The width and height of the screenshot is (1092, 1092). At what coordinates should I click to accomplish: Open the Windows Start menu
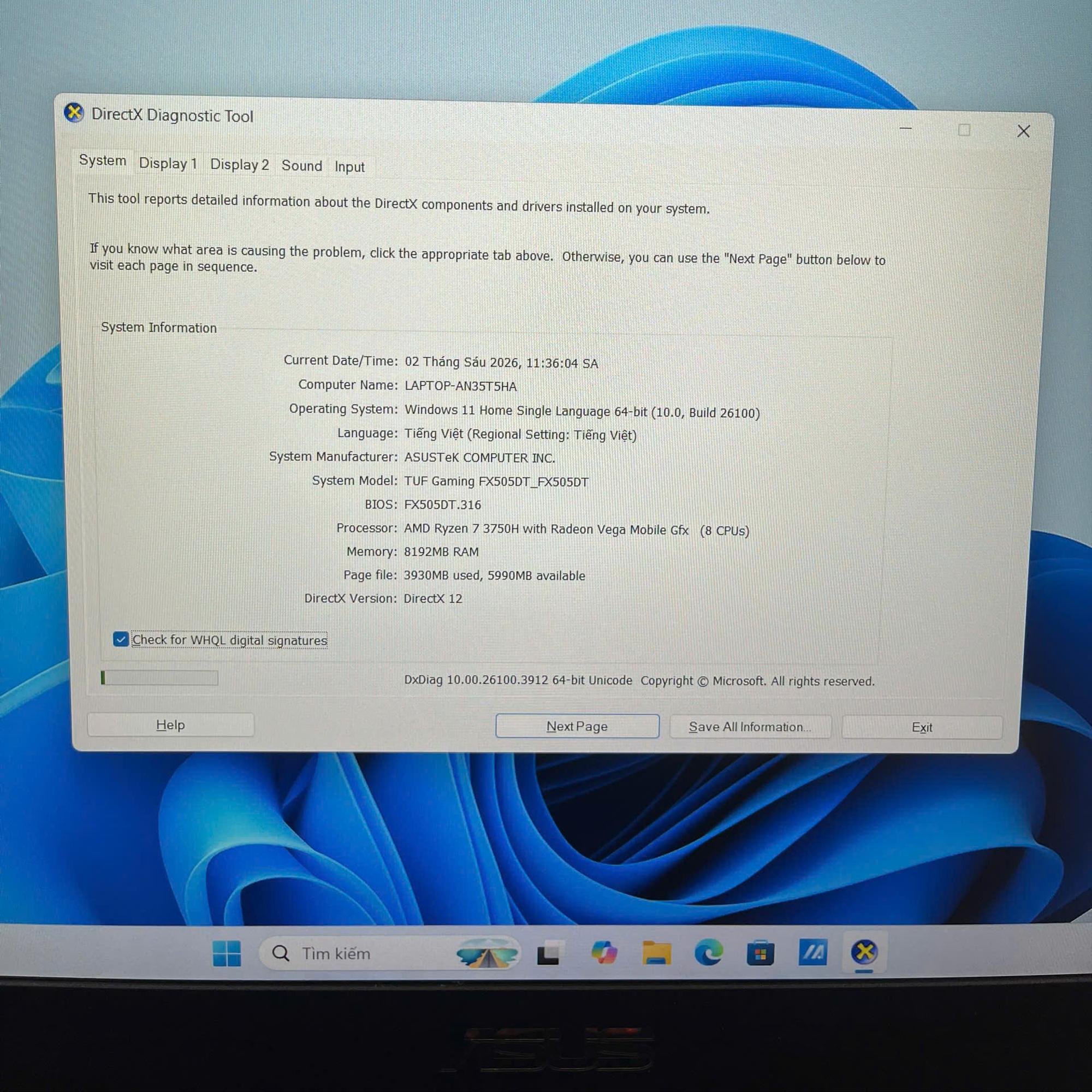click(227, 953)
